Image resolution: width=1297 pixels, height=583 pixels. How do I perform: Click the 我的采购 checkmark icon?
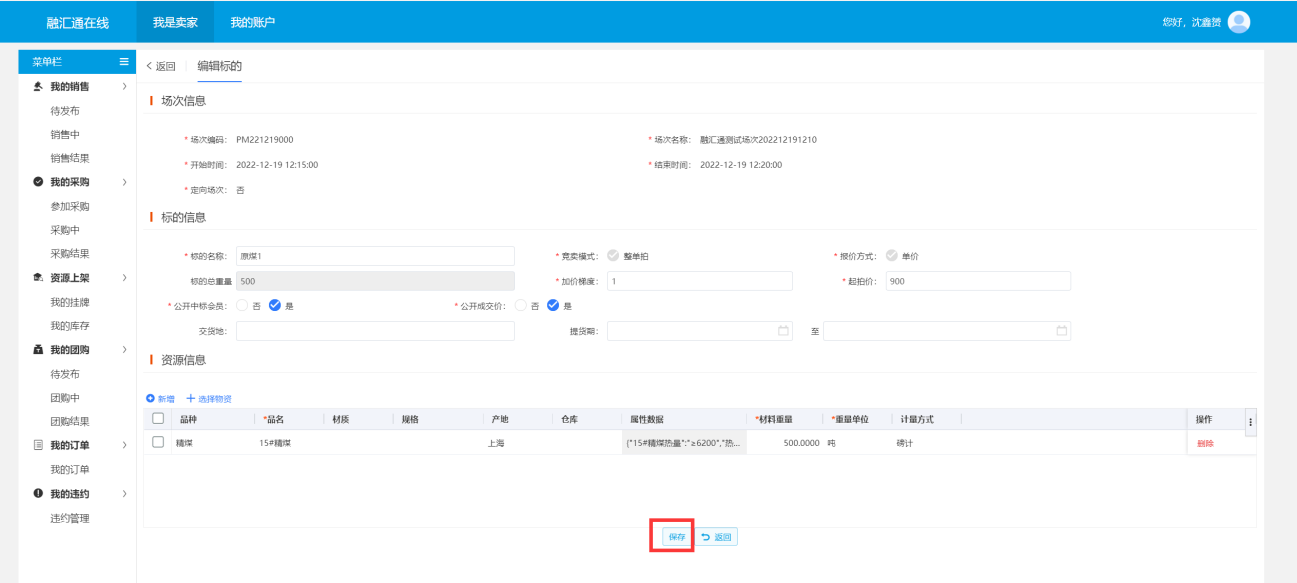[x=38, y=182]
